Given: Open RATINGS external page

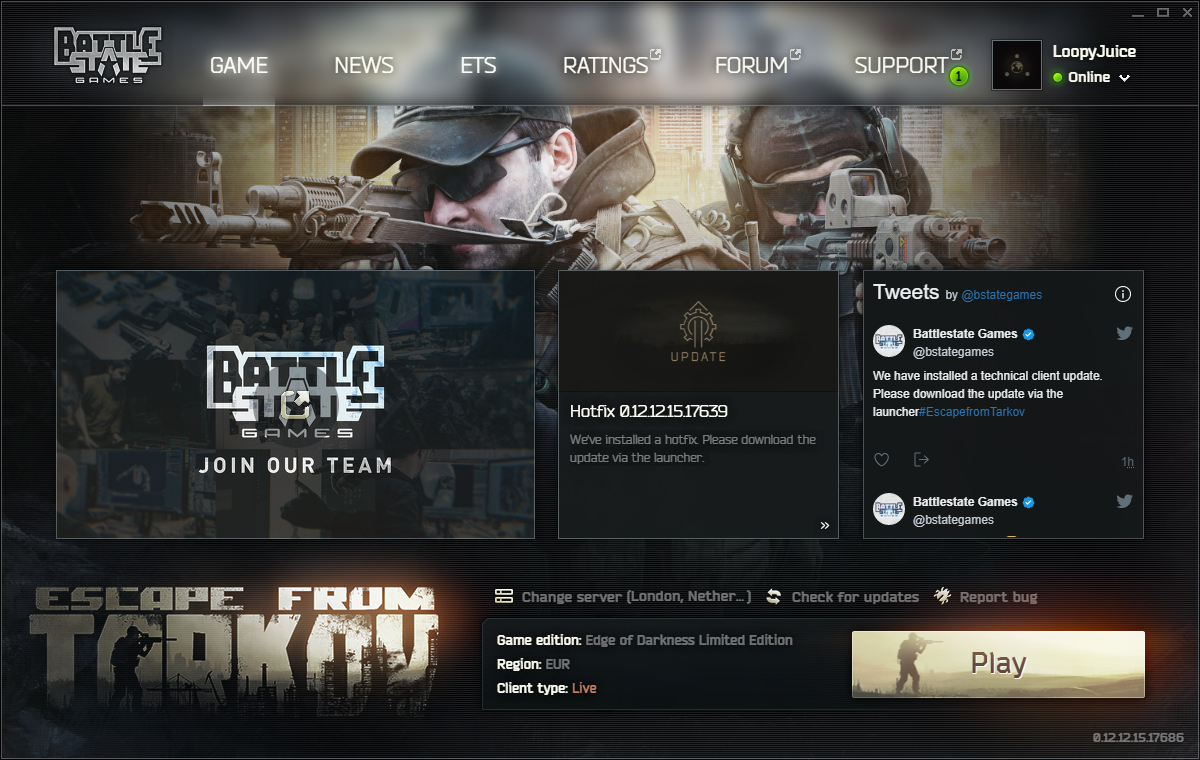Looking at the screenshot, I should tap(611, 65).
